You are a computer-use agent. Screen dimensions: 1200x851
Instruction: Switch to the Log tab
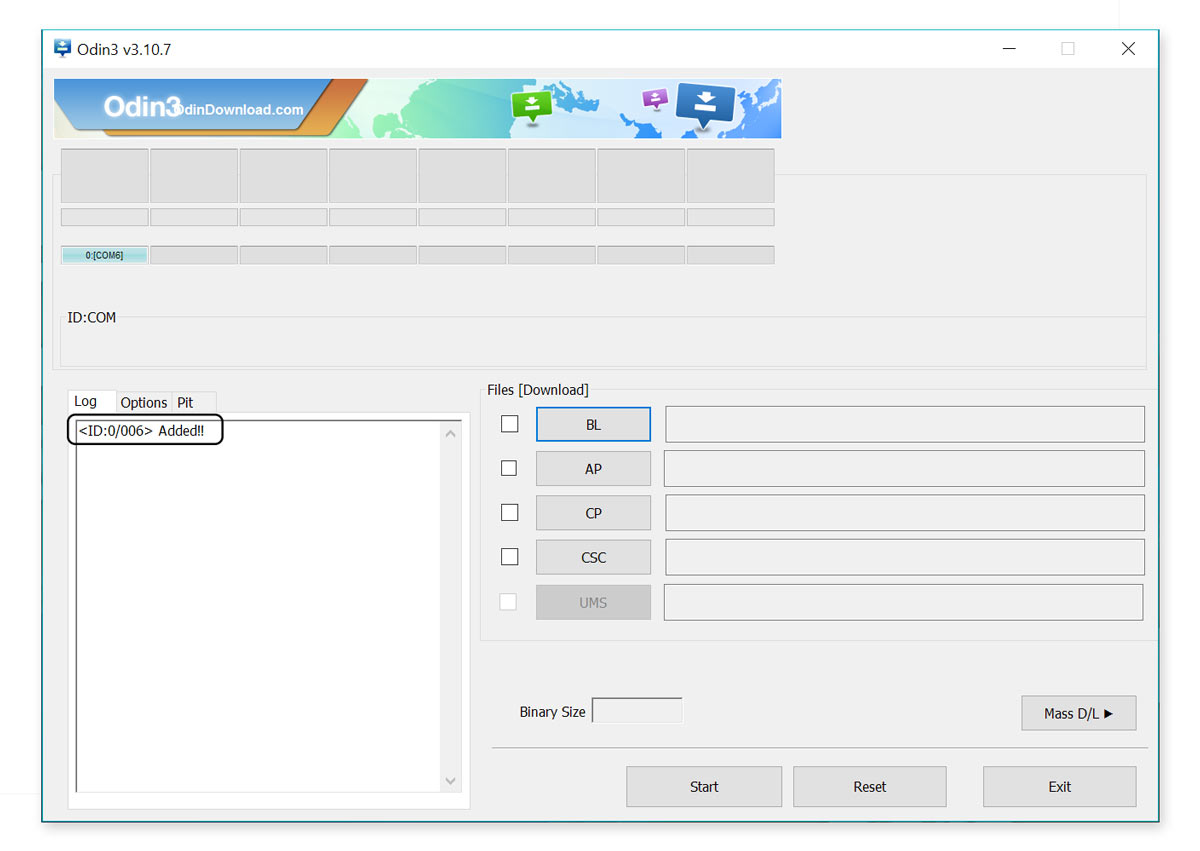point(86,401)
